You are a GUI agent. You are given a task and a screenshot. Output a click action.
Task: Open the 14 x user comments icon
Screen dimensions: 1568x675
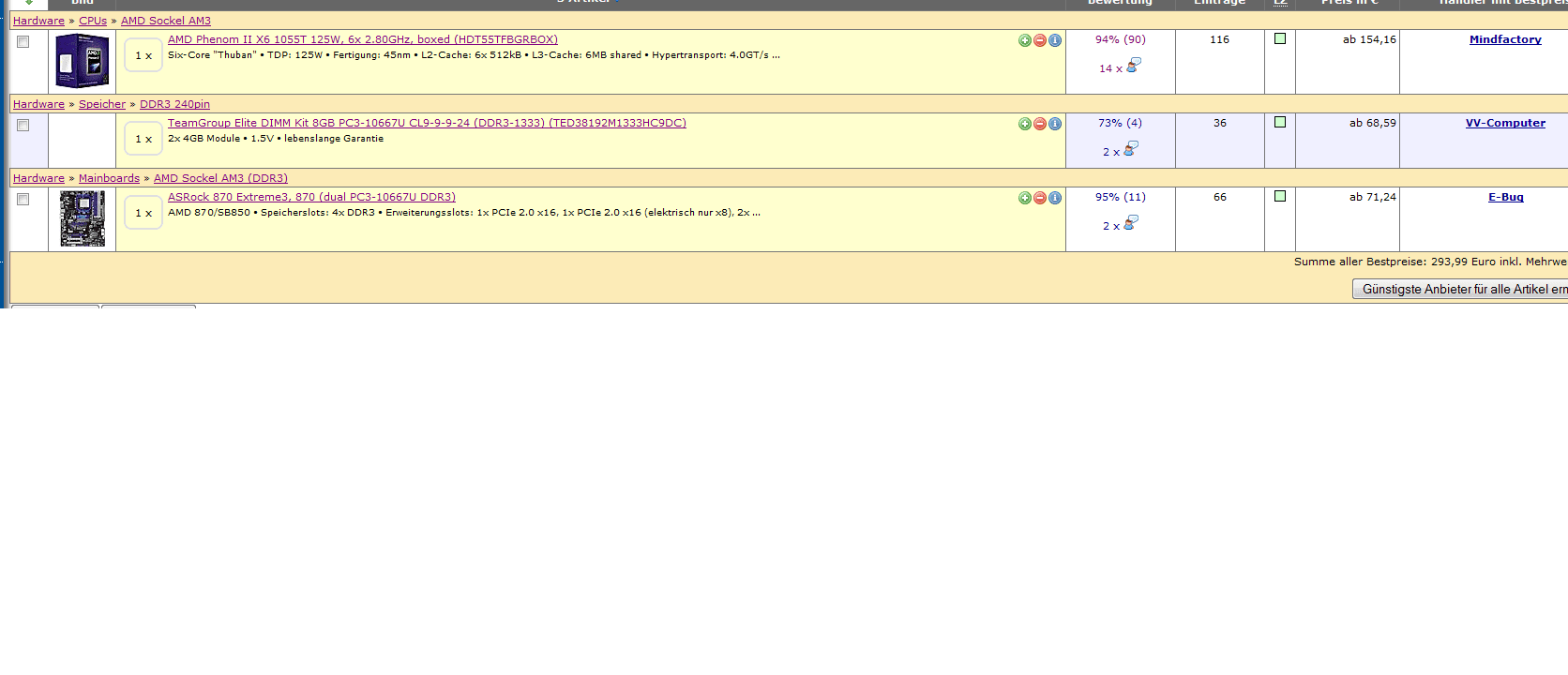pyautogui.click(x=1133, y=66)
